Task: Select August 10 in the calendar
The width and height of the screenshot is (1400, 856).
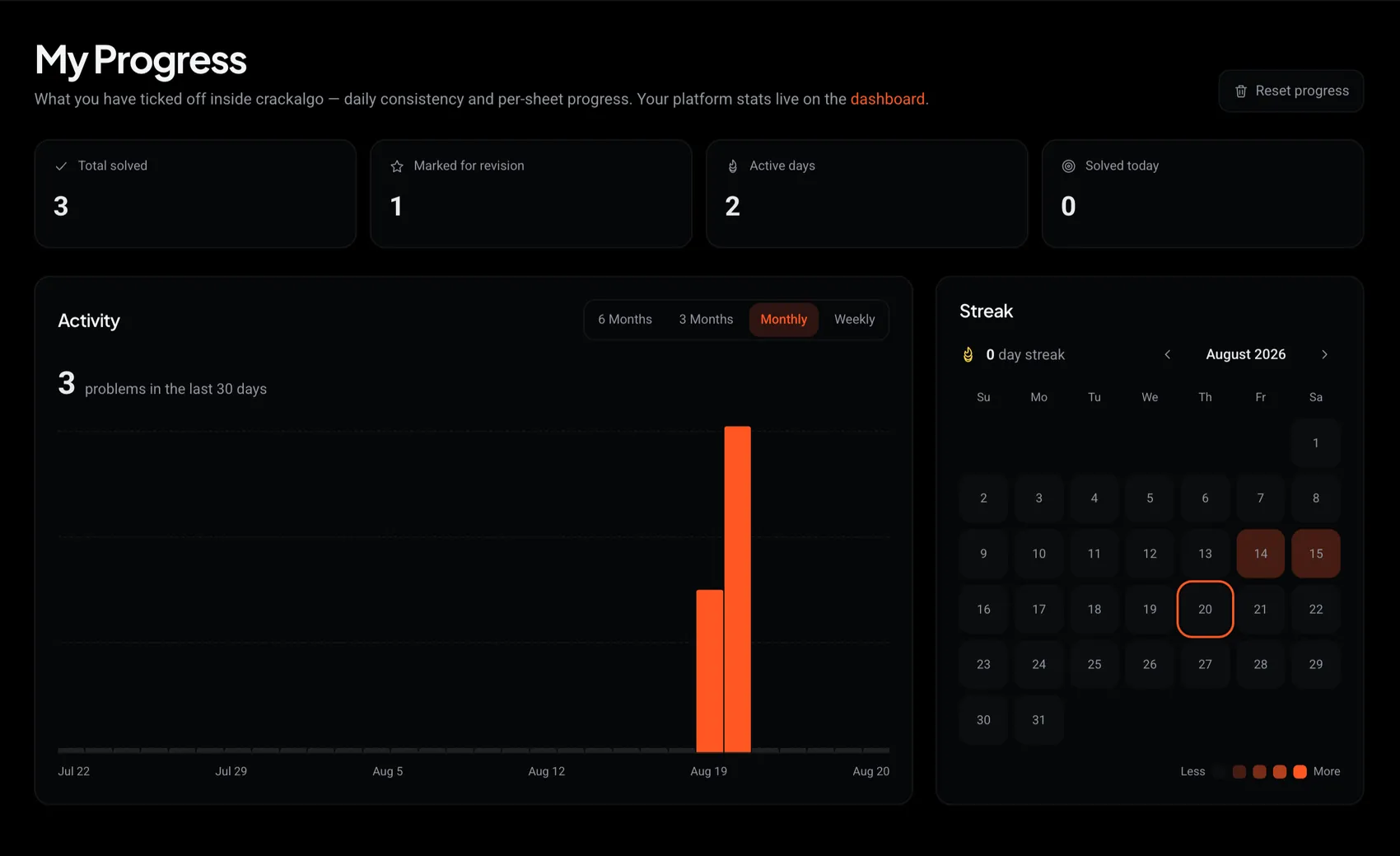Action: tap(1038, 554)
